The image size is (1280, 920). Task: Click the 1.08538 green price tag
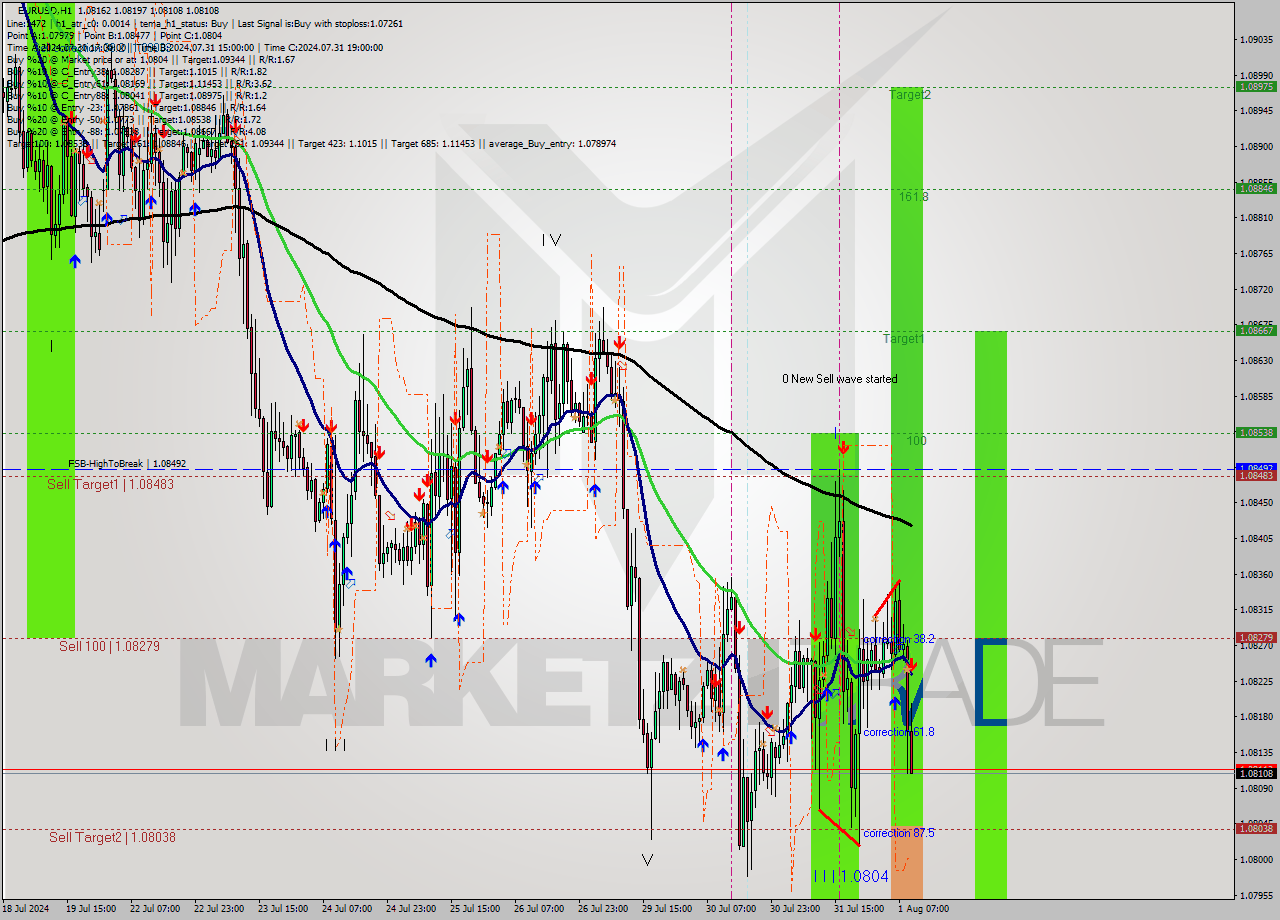(1256, 432)
